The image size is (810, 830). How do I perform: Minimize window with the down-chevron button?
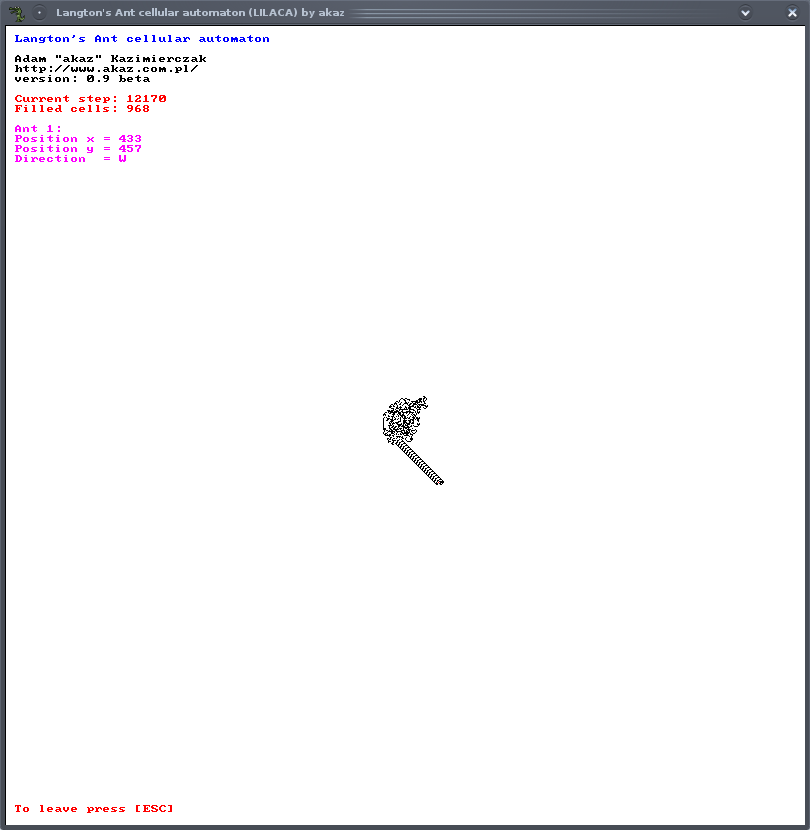[745, 13]
